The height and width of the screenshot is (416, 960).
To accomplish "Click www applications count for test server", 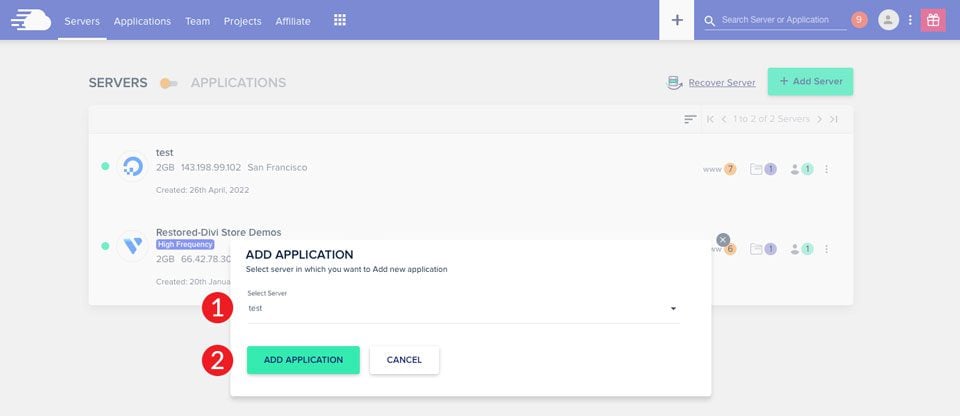I will [x=721, y=169].
